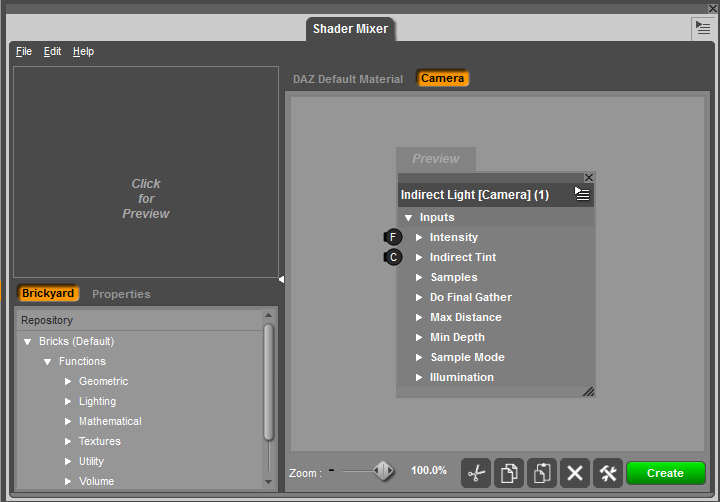Expand the Lighting category
Viewport: 720px width, 502px height.
tap(68, 401)
